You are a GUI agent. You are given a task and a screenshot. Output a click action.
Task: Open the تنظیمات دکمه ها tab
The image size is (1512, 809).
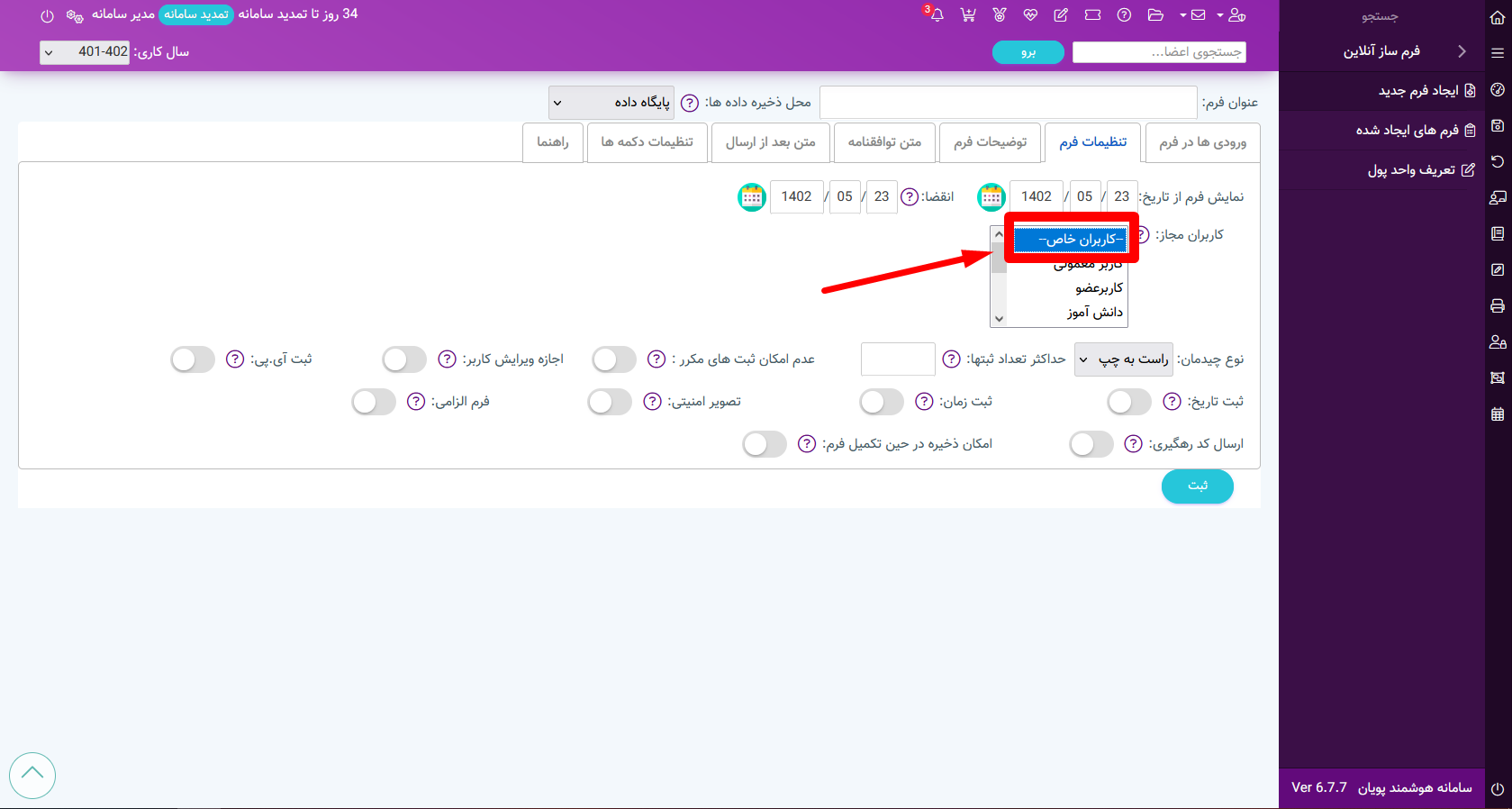[647, 142]
